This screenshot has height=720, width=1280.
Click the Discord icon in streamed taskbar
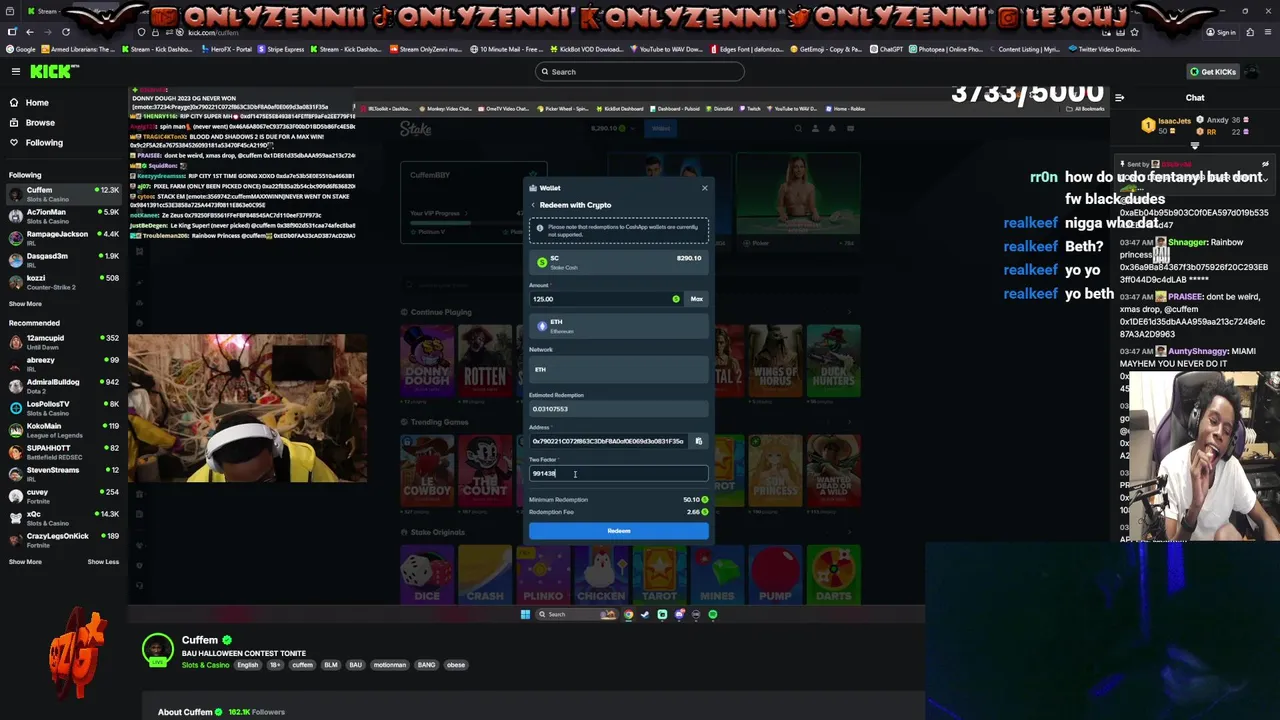pyautogui.click(x=679, y=614)
